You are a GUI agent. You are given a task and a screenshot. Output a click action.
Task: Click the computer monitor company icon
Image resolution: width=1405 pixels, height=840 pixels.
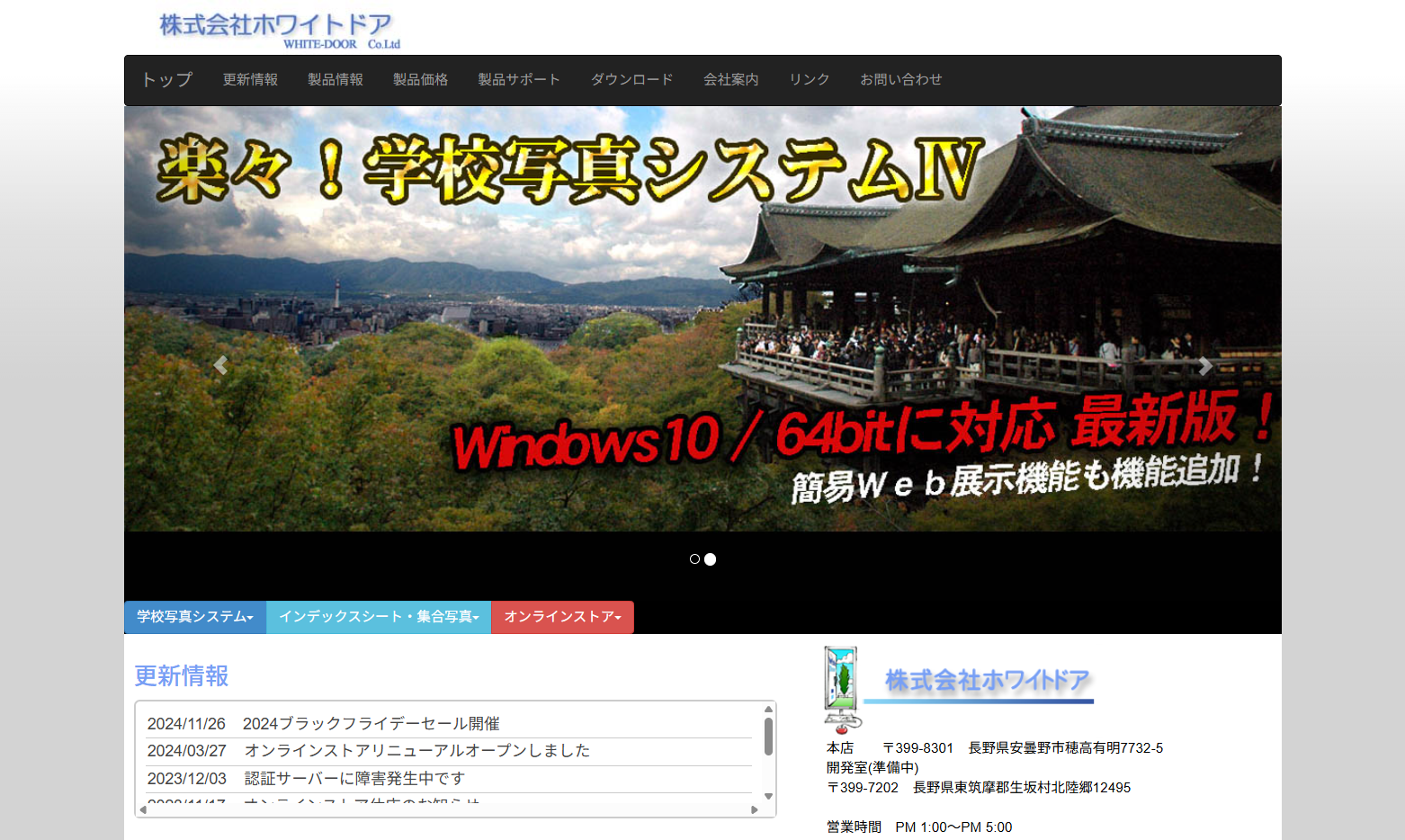point(841,686)
